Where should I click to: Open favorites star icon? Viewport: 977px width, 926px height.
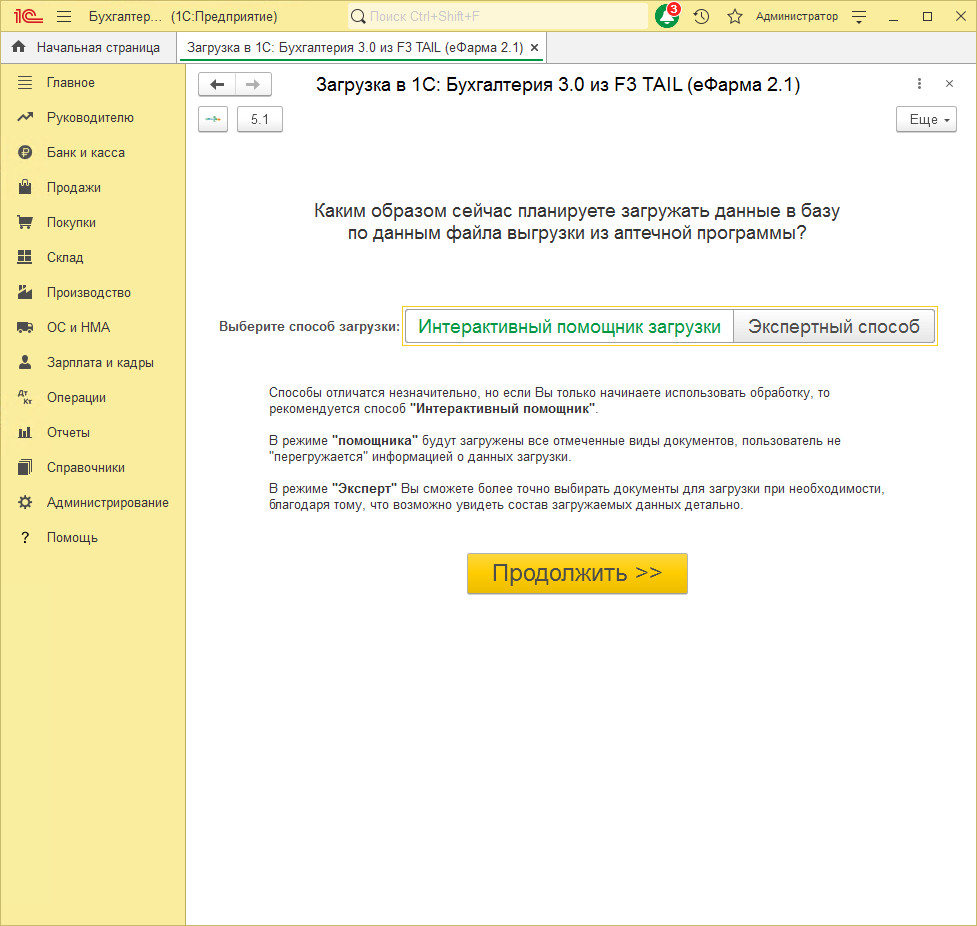point(735,16)
